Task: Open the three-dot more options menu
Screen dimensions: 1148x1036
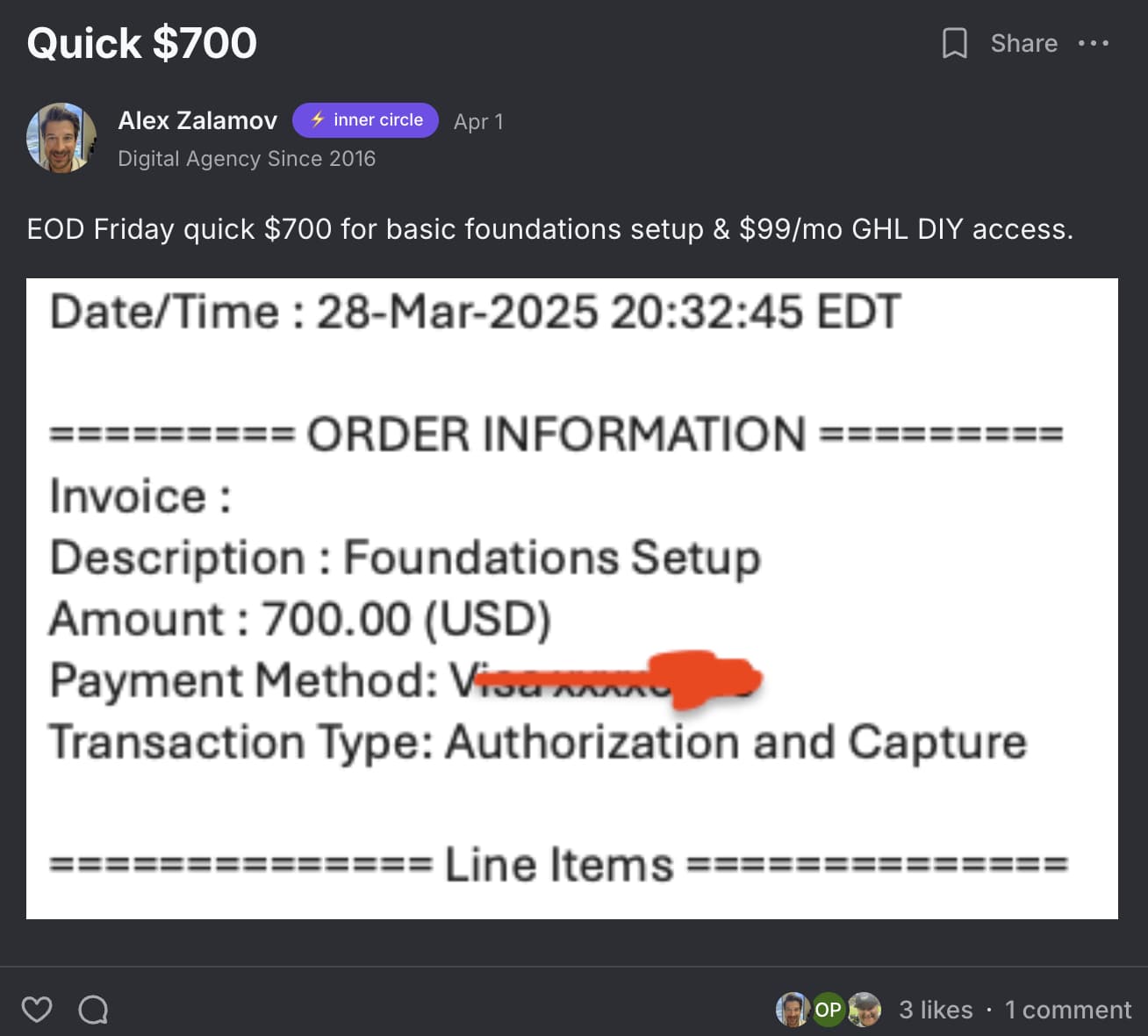Action: point(1093,43)
